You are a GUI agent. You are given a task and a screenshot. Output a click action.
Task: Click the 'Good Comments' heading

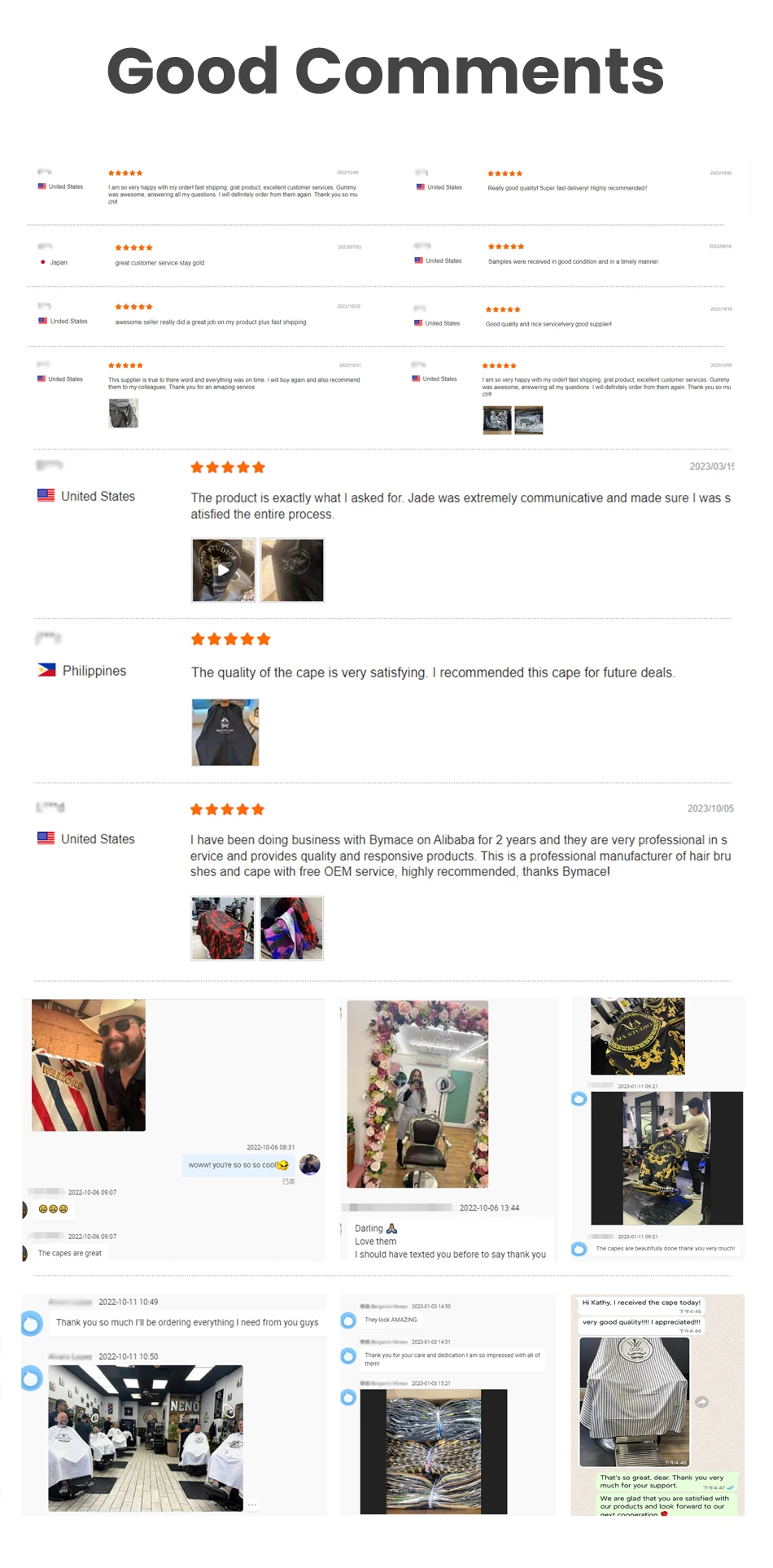386,71
